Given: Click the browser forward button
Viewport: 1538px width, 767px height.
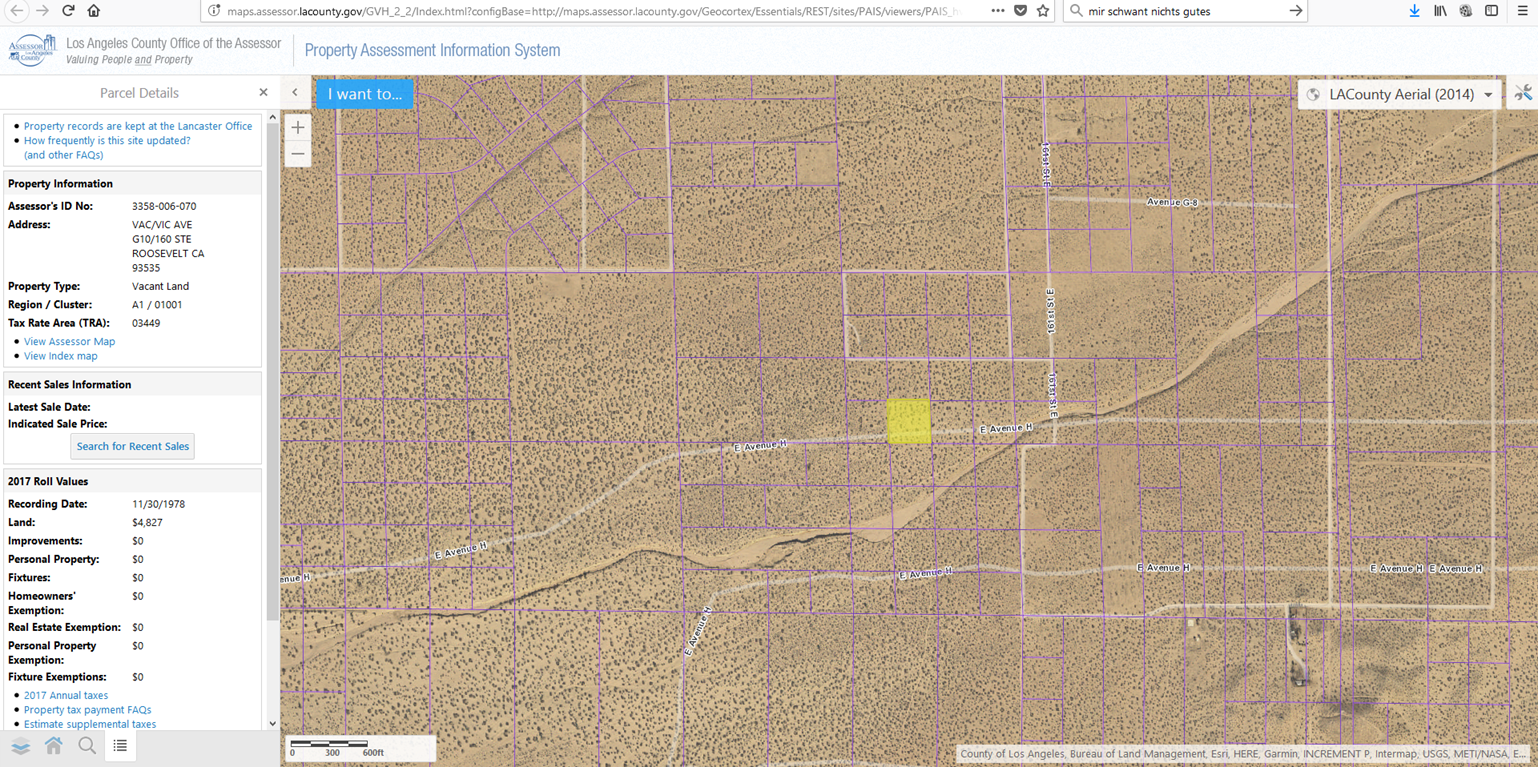Looking at the screenshot, I should 42,11.
